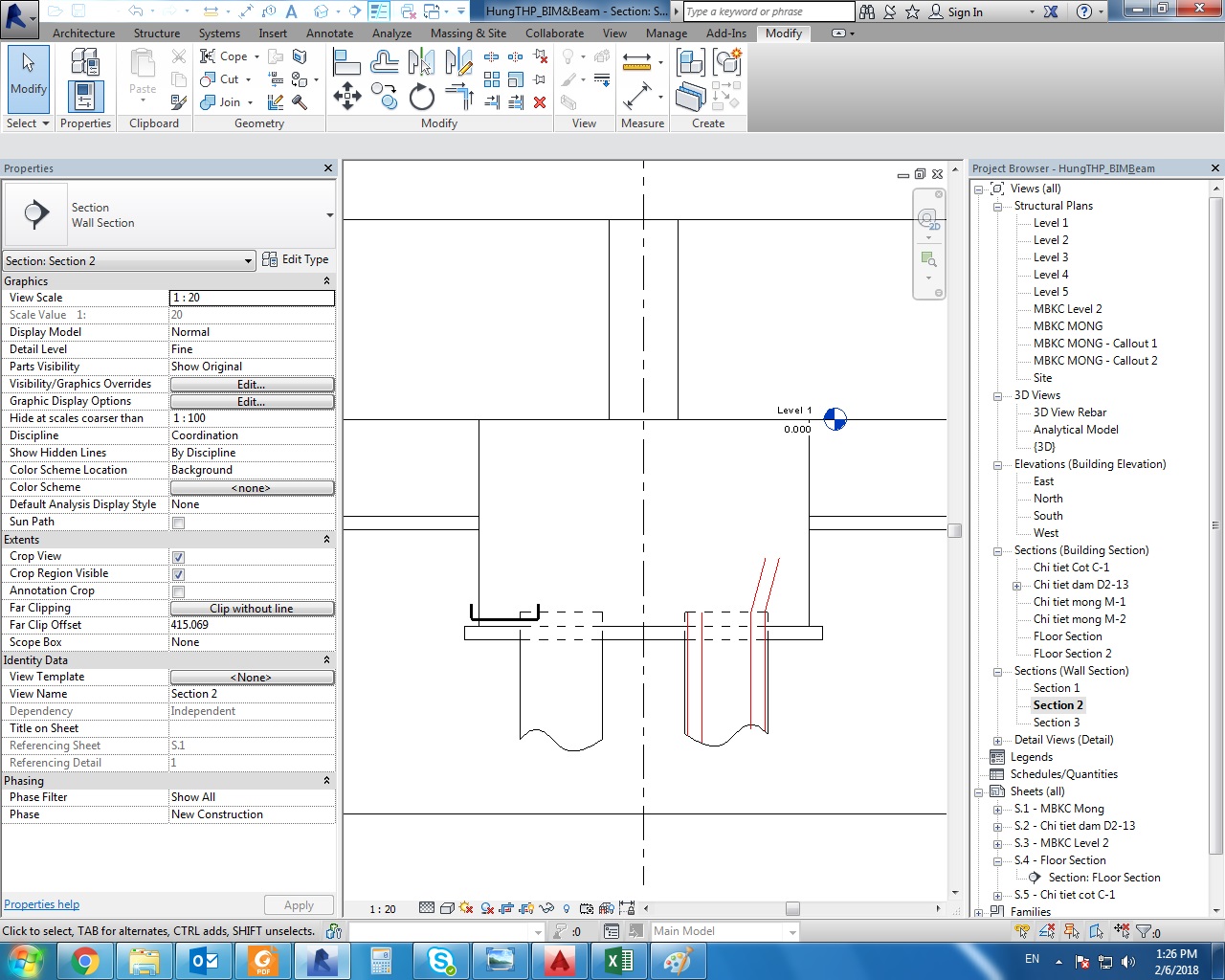This screenshot has height=980, width=1225.
Task: Click Reveal Hidden Elements lightbulb
Action: click(x=567, y=908)
